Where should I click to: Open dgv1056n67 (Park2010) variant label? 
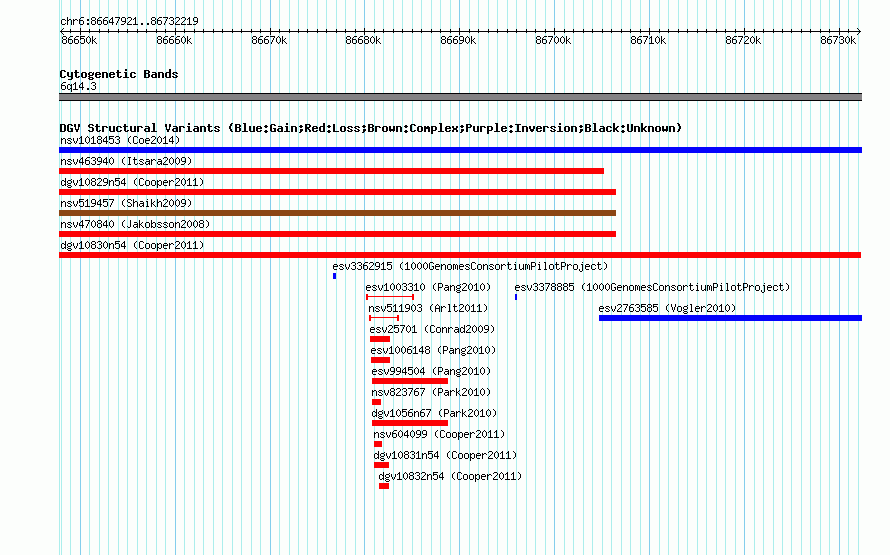click(x=434, y=413)
